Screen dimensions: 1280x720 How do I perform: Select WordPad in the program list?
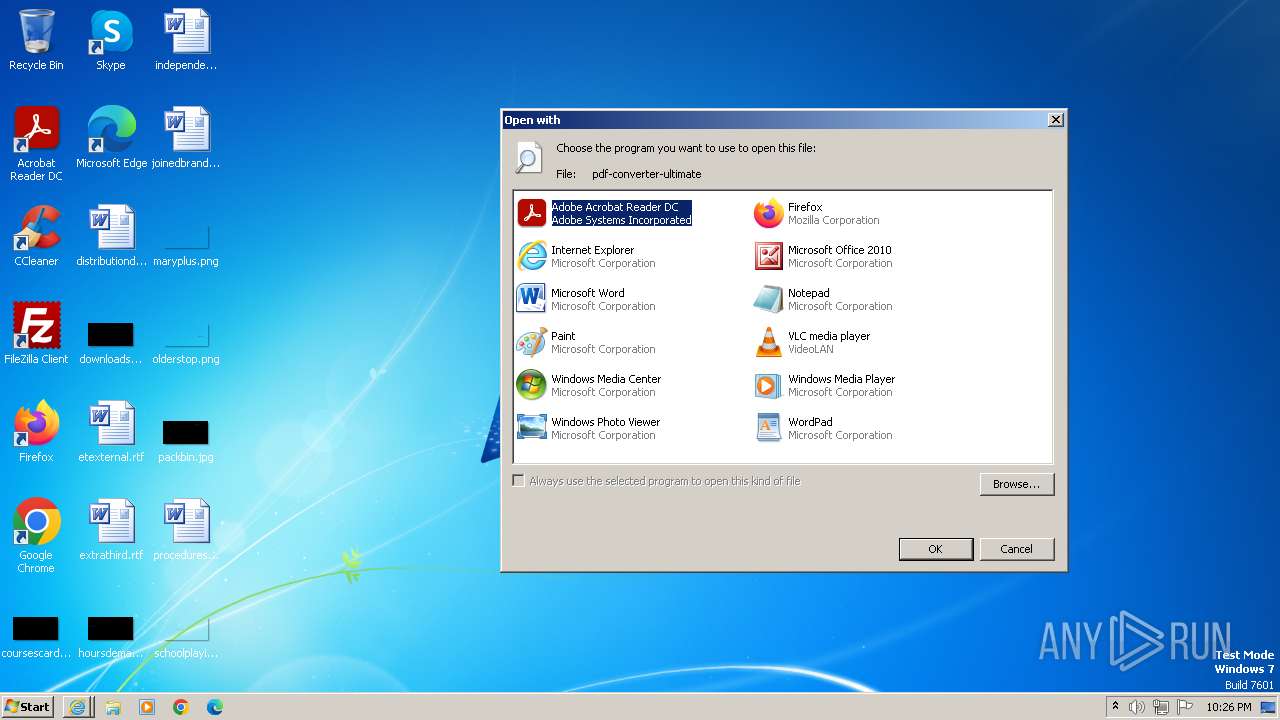(x=823, y=428)
